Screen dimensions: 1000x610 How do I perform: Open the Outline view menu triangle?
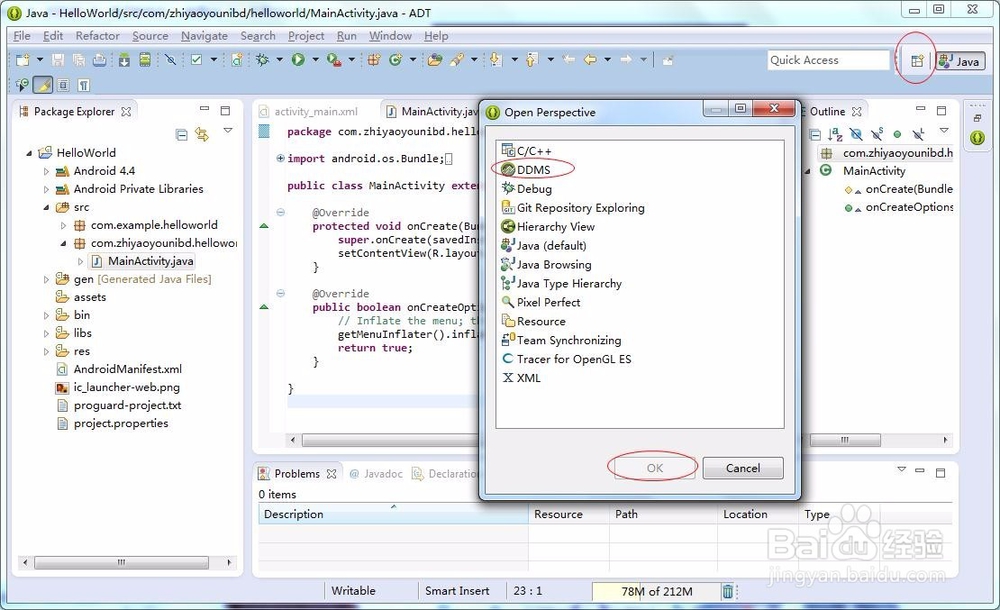pos(944,130)
